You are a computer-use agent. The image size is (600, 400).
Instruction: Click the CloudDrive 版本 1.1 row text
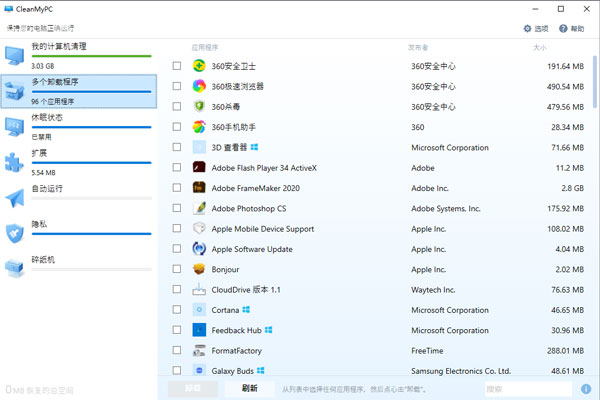click(246, 289)
